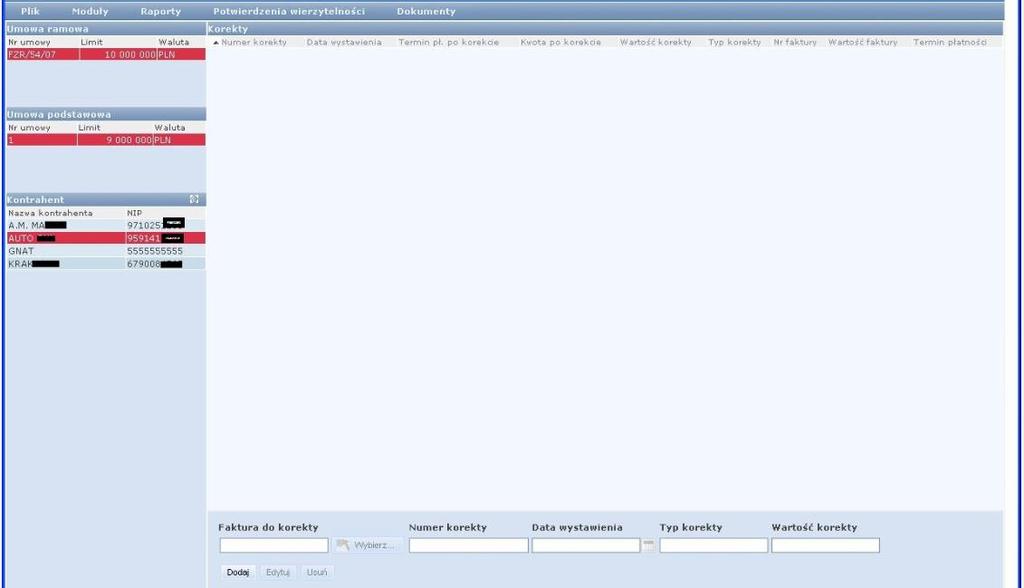Viewport: 1024px width, 588px height.
Task: Sort by Typ korekty column header
Action: tap(735, 42)
